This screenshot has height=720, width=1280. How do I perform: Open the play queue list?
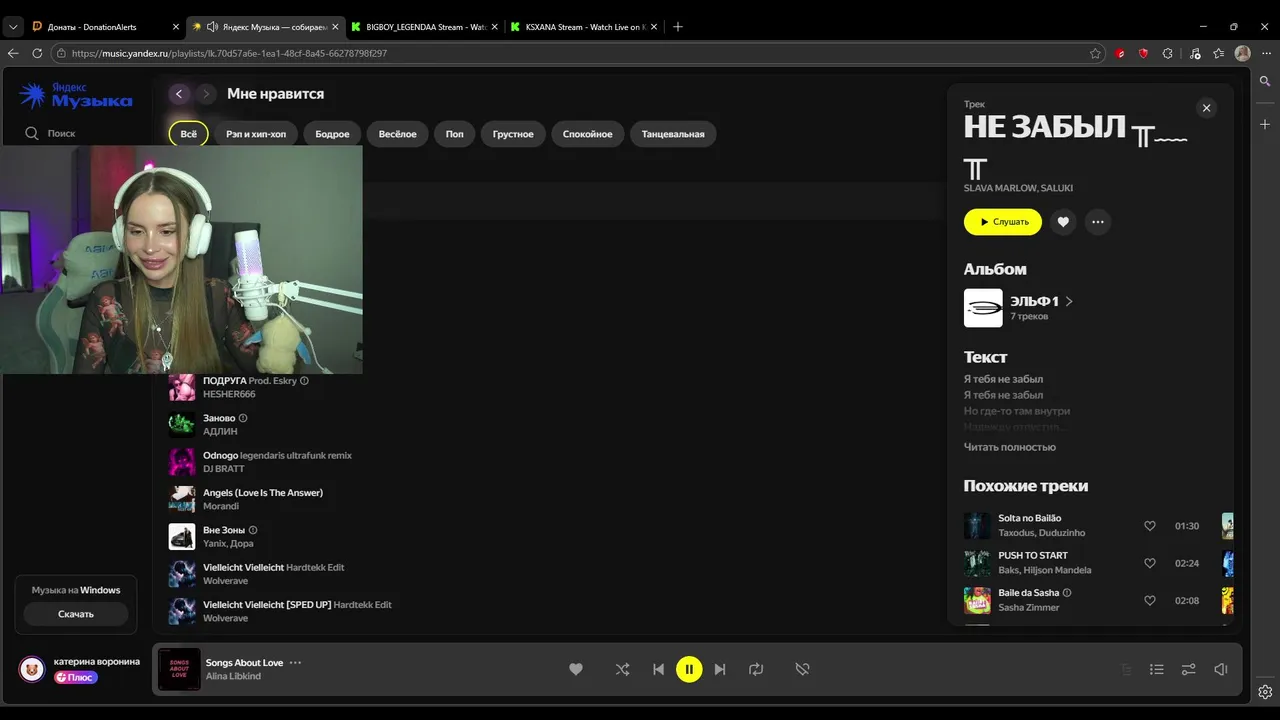(1157, 669)
